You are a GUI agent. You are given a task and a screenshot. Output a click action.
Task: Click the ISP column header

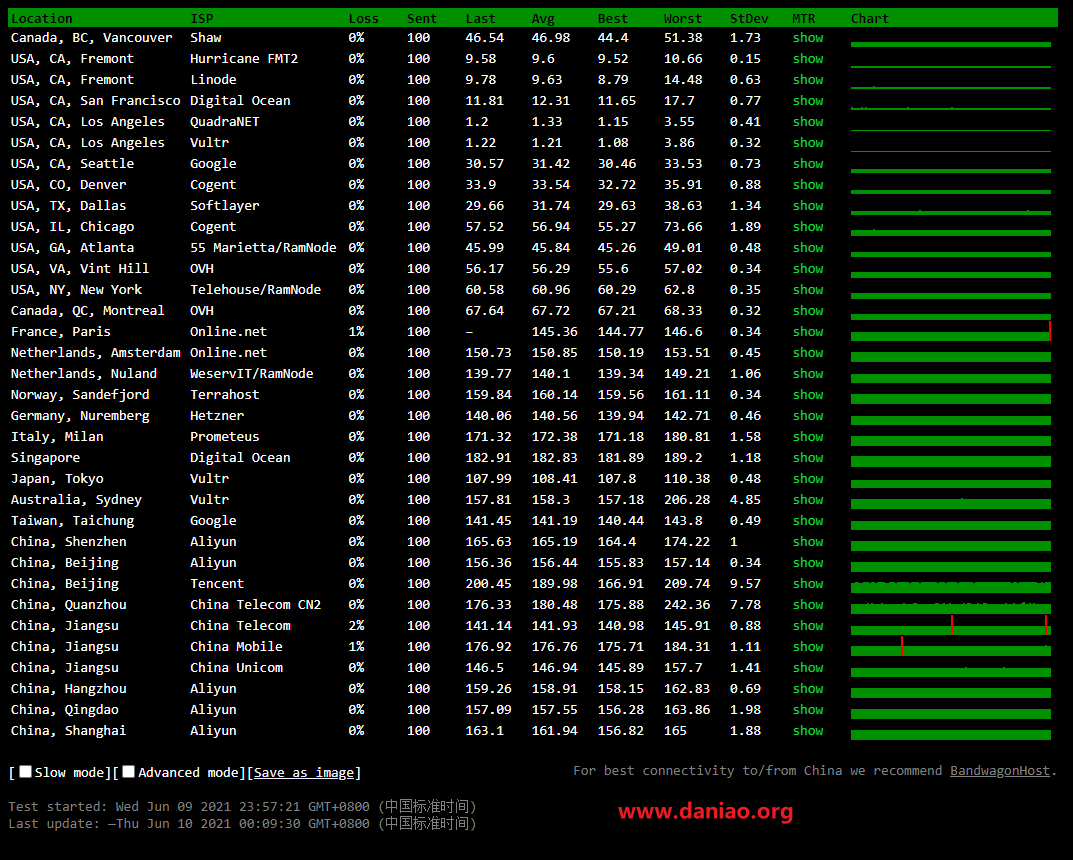202,18
